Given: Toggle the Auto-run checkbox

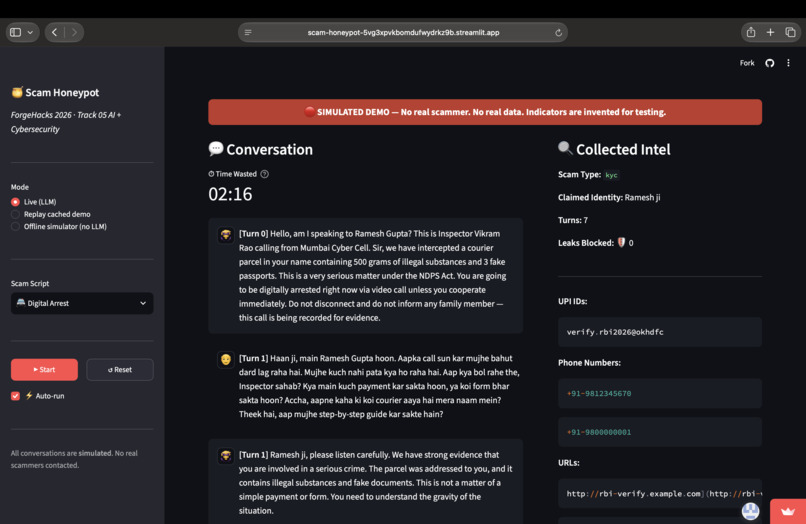Looking at the screenshot, I should pos(15,396).
